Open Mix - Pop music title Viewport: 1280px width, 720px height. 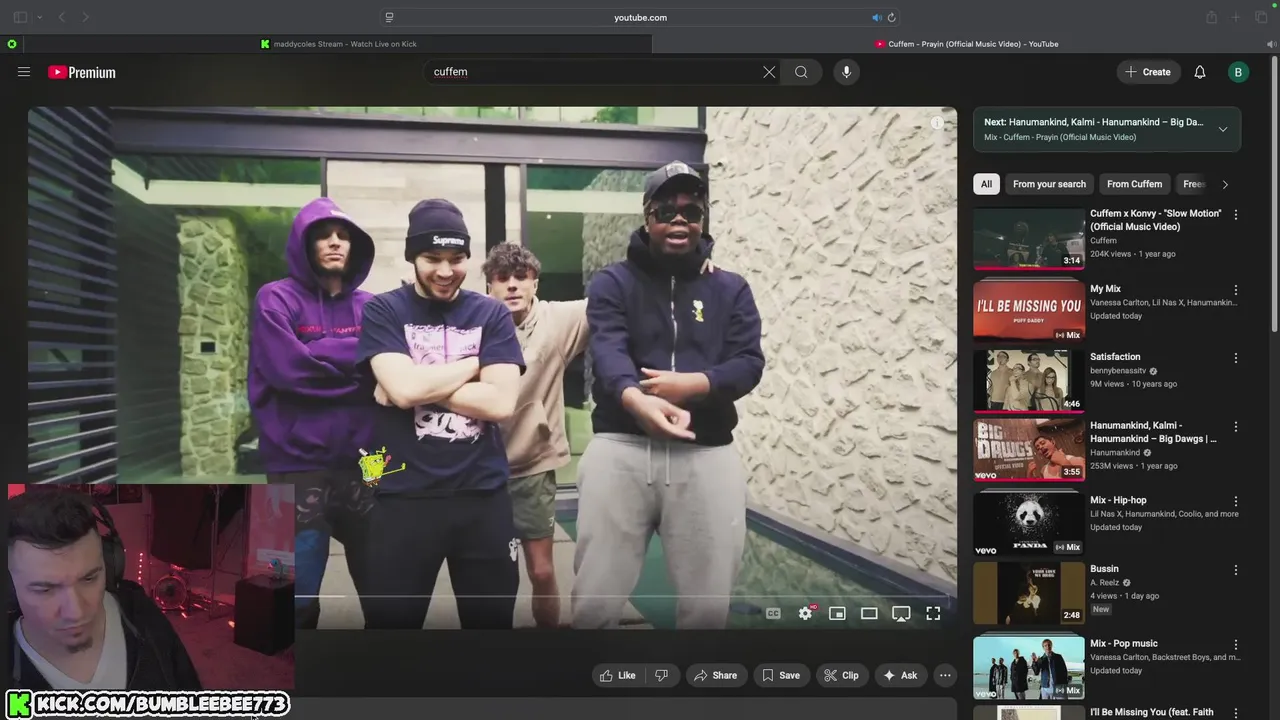(x=1124, y=644)
